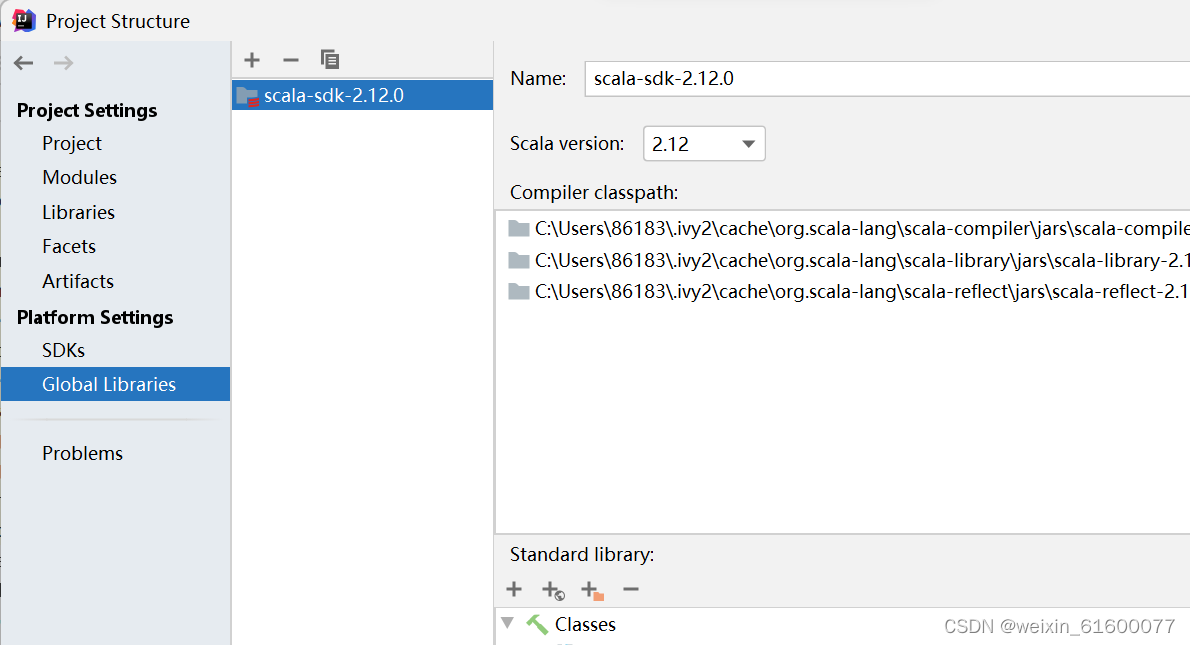Click the IntelliJ IDEA logo icon

click(x=24, y=20)
